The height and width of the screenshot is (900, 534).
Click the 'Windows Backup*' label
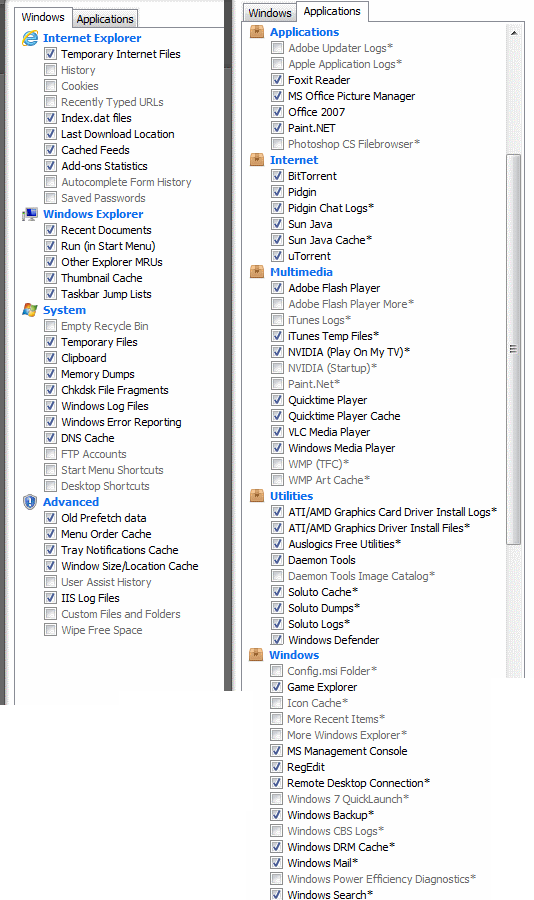coord(330,815)
